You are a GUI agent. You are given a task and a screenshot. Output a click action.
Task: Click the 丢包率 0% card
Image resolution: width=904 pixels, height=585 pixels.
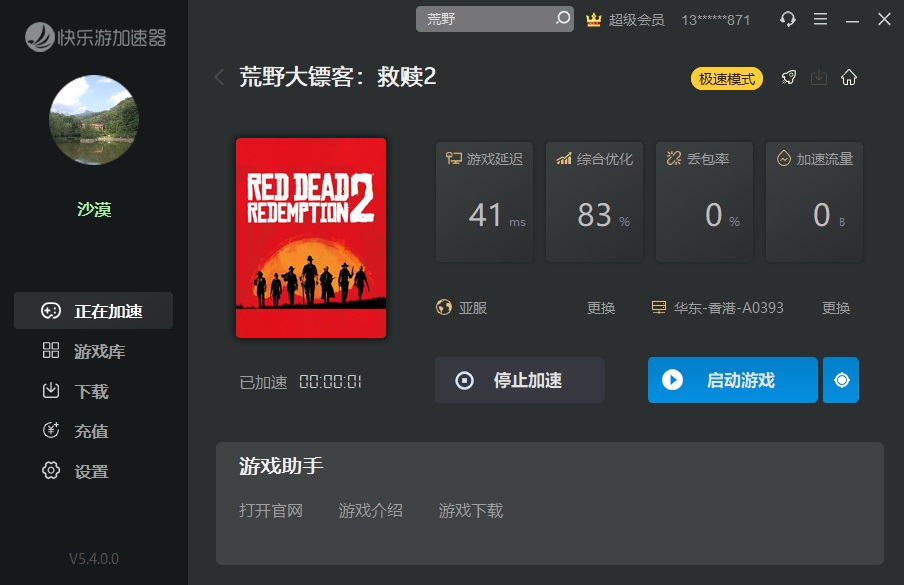tap(704, 202)
